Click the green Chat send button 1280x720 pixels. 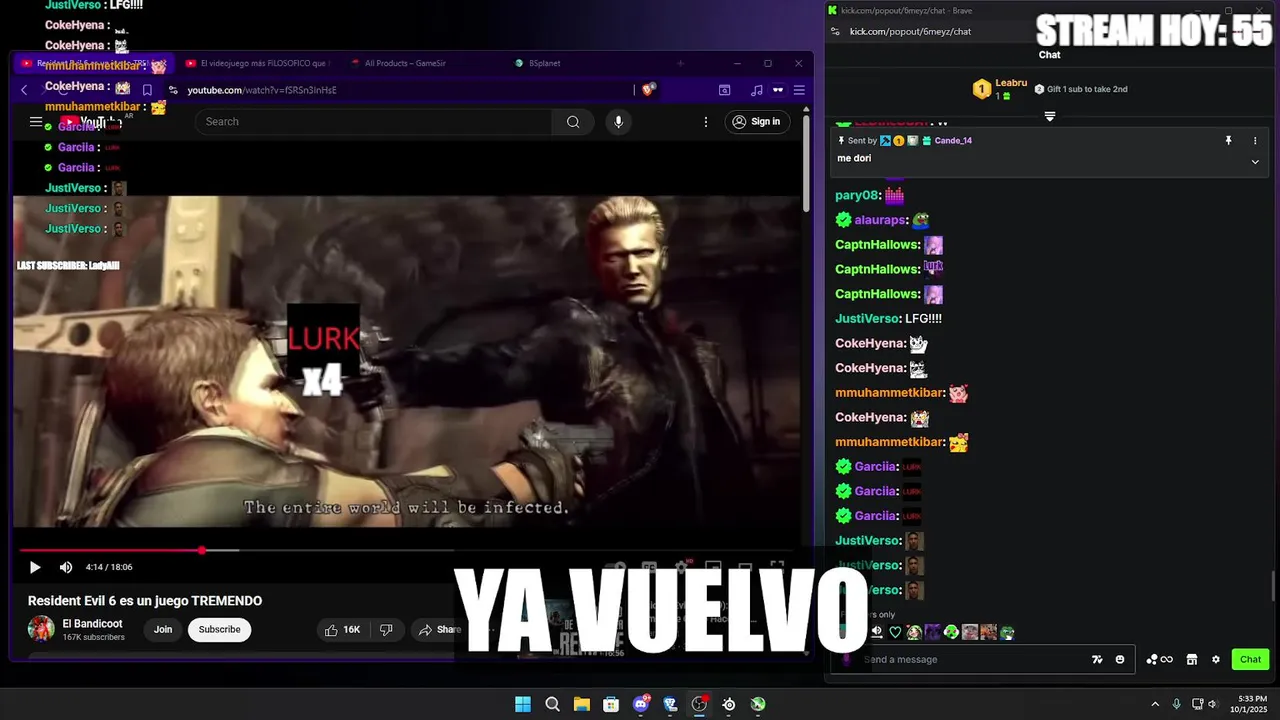[x=1251, y=659]
